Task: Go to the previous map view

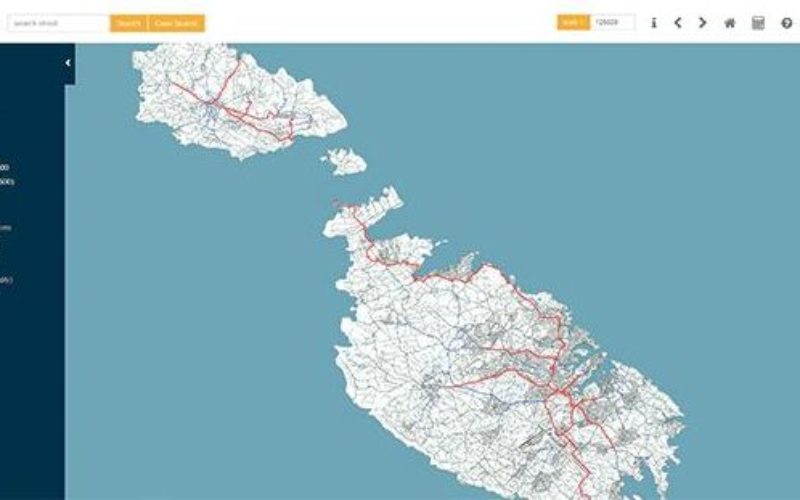Action: pos(678,23)
